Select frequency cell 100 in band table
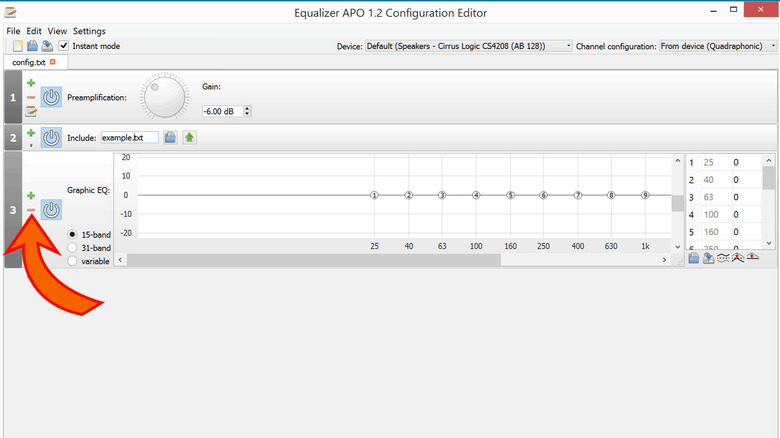This screenshot has width=780, height=438. tap(715, 215)
